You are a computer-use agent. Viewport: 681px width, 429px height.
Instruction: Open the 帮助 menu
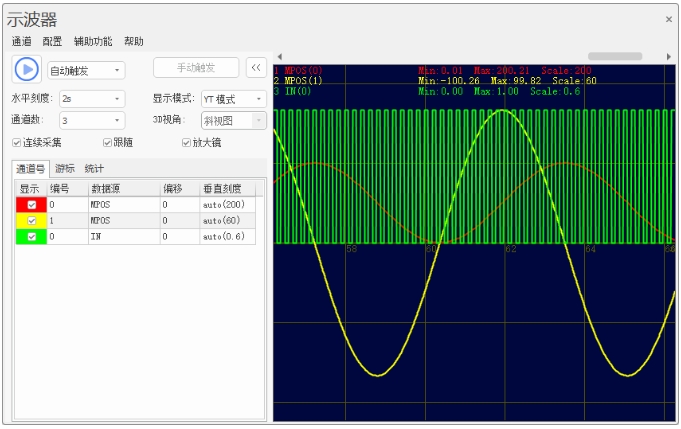(134, 41)
